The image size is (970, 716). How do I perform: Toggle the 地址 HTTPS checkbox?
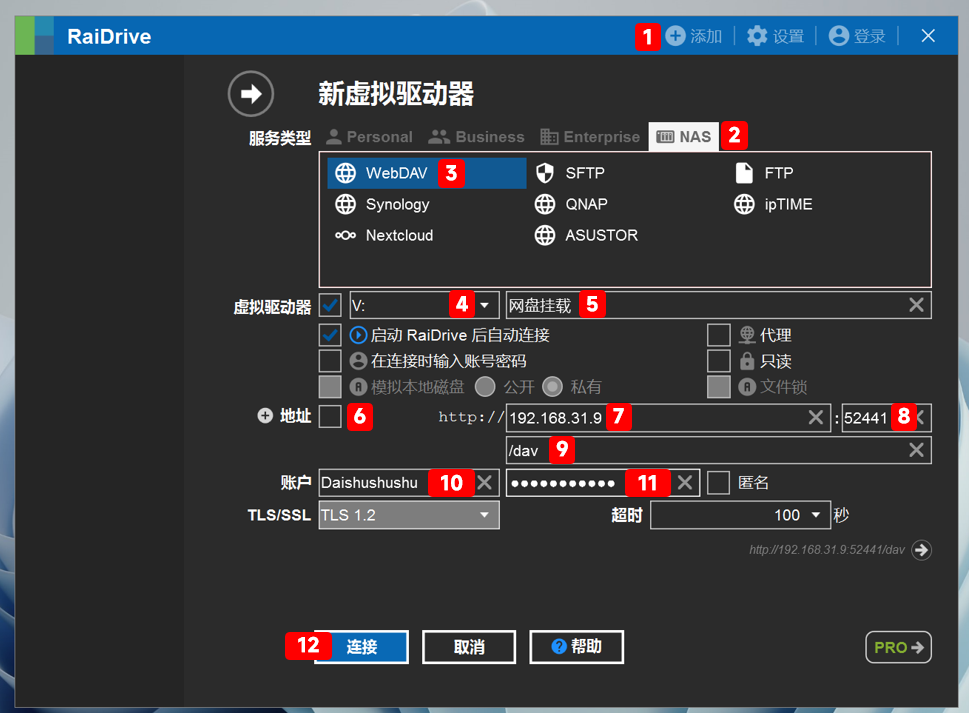pos(330,416)
